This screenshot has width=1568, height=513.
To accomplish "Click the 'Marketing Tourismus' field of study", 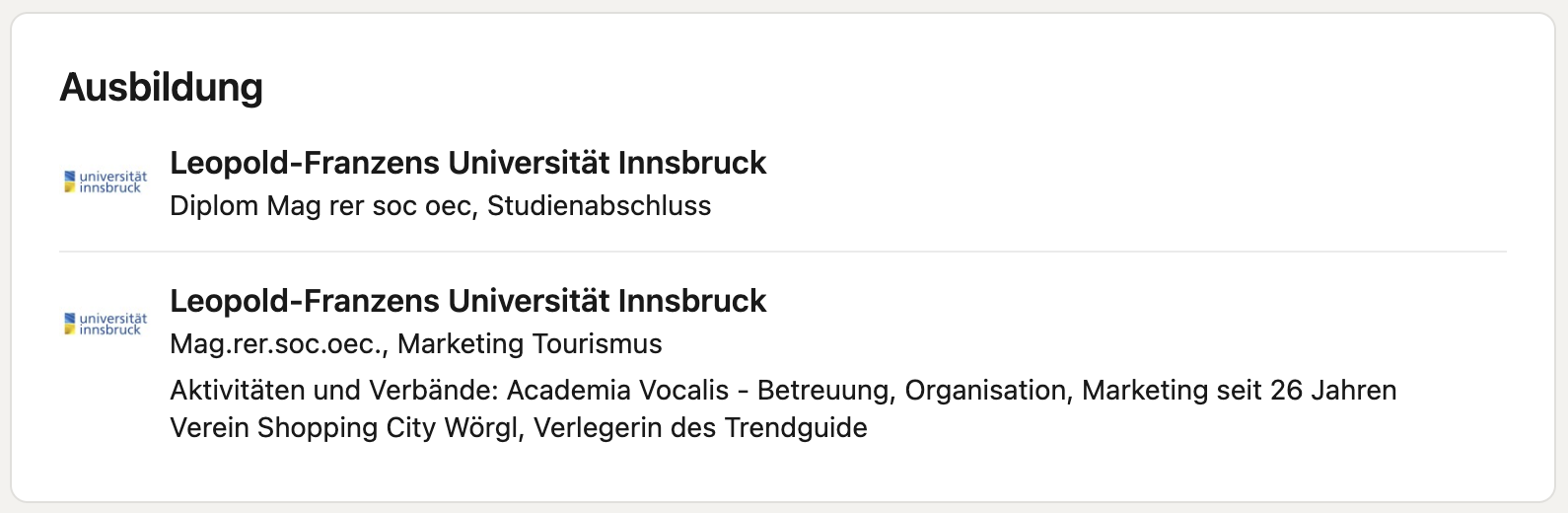I will [x=530, y=344].
